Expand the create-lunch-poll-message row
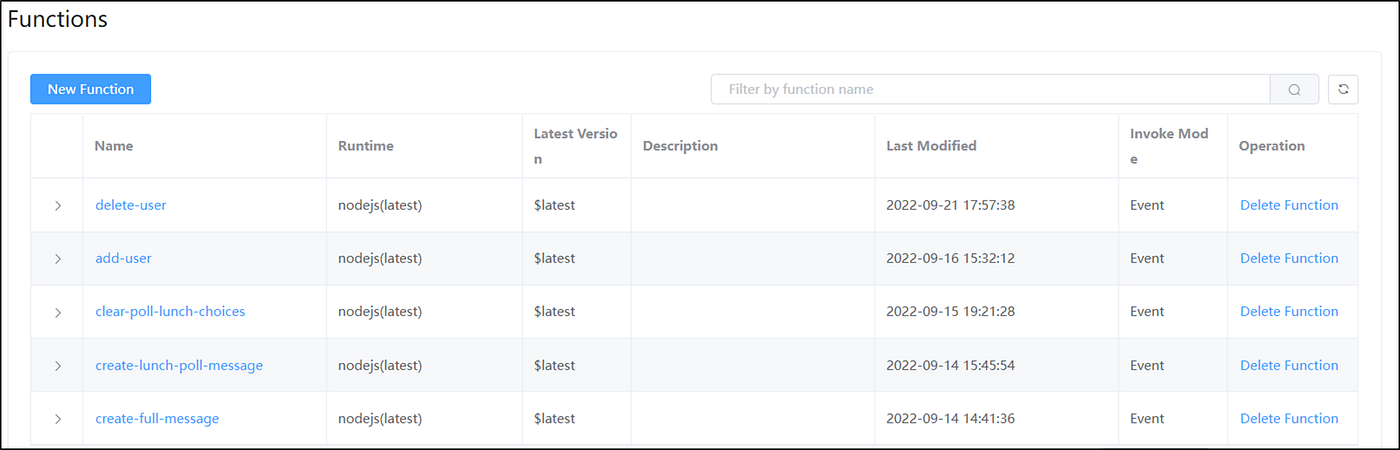The width and height of the screenshot is (1400, 450). pos(58,365)
